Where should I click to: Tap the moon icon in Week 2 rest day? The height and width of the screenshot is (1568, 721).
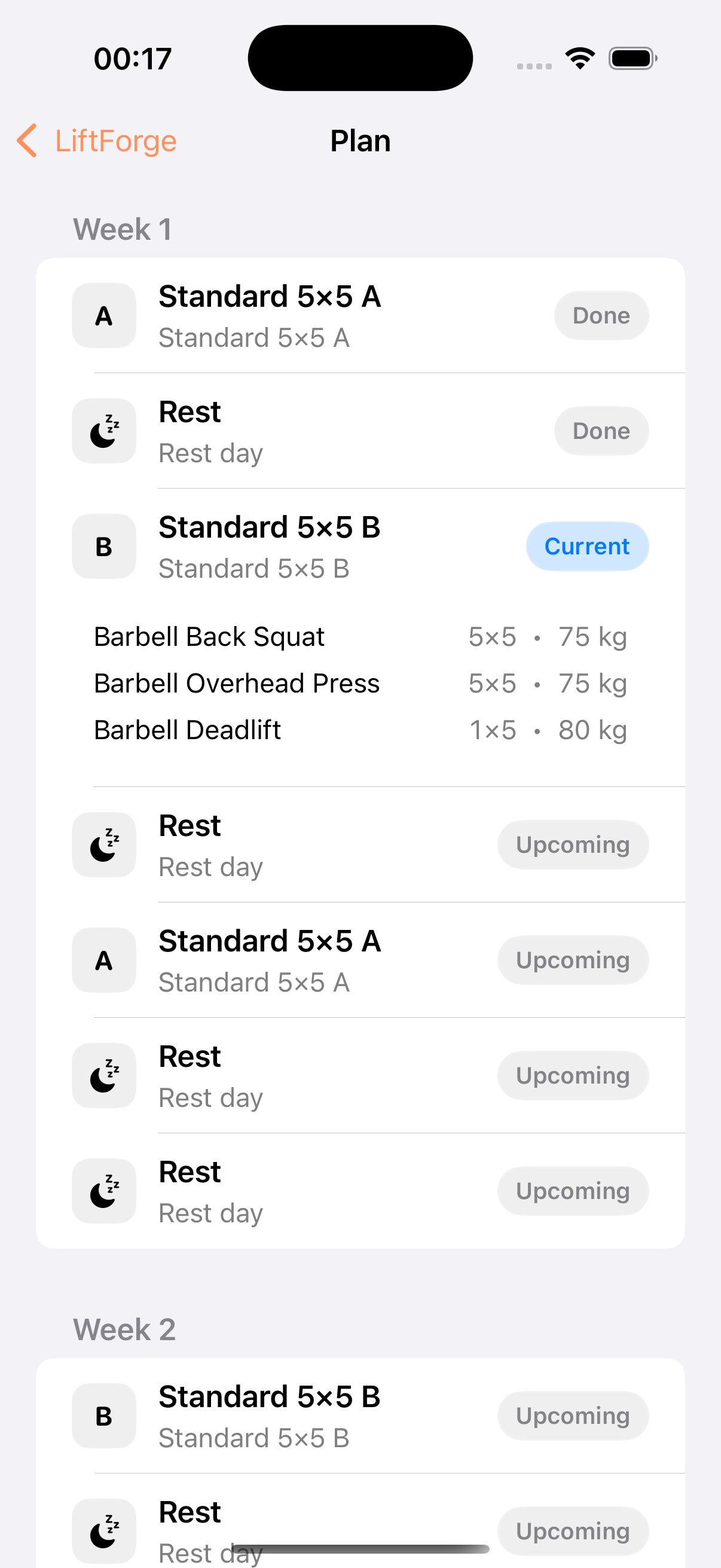(104, 1530)
